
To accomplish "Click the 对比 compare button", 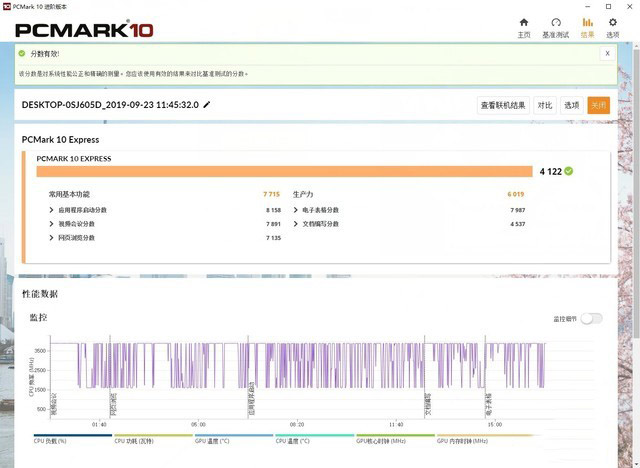I will (x=544, y=105).
